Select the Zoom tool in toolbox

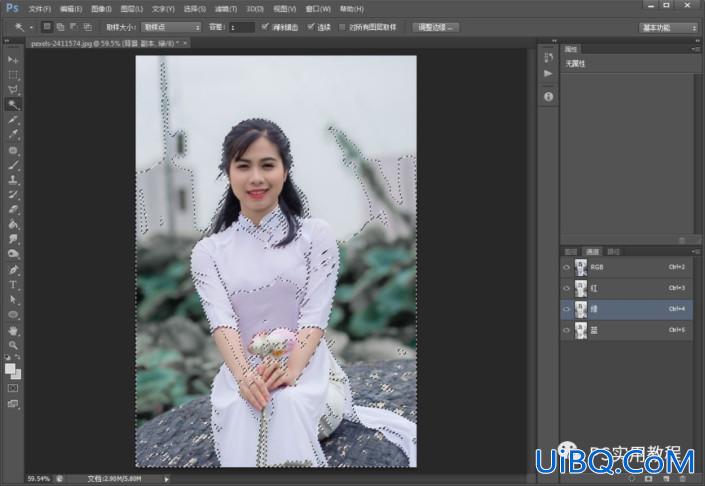point(13,345)
